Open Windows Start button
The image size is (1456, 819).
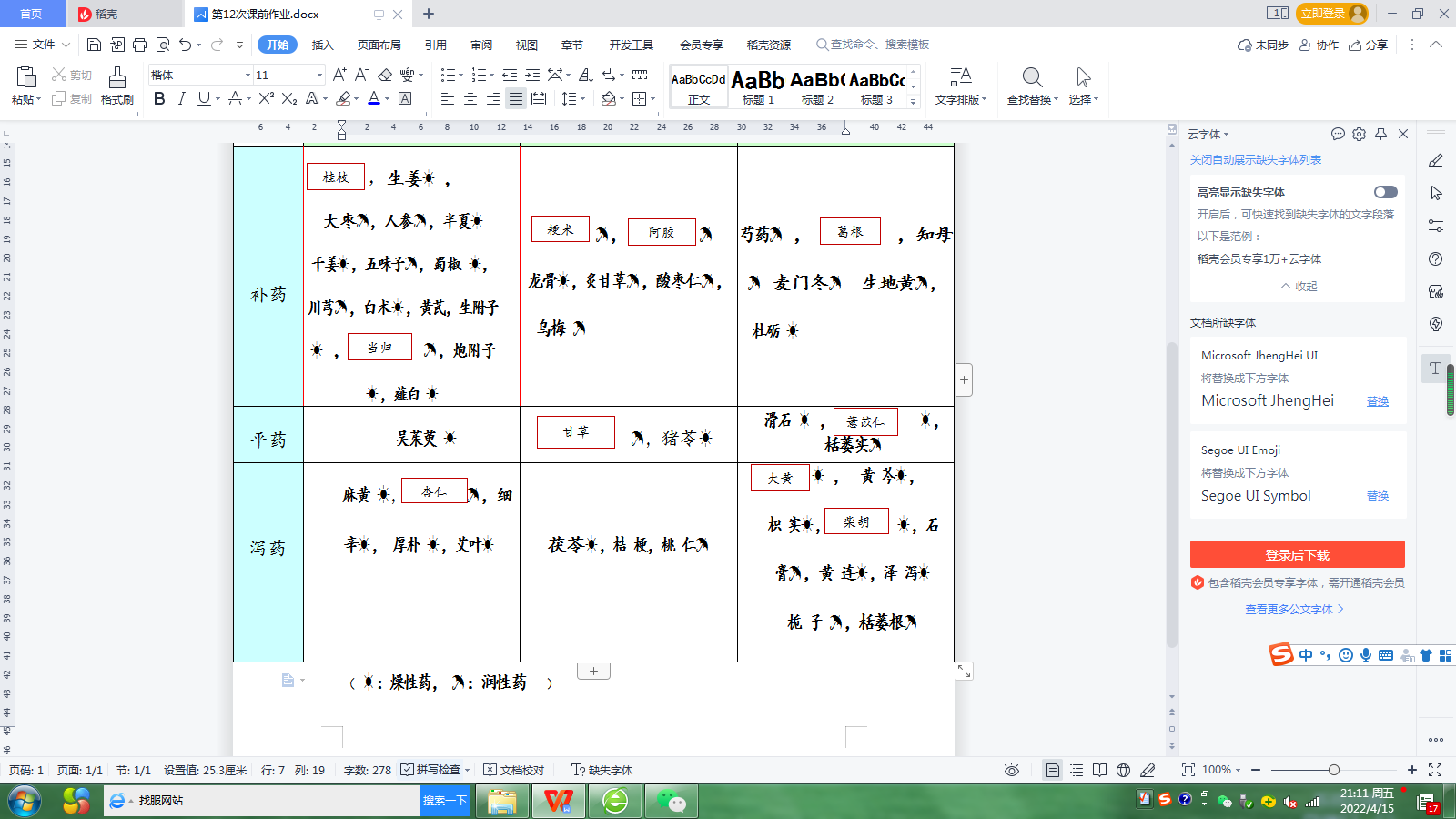click(25, 801)
